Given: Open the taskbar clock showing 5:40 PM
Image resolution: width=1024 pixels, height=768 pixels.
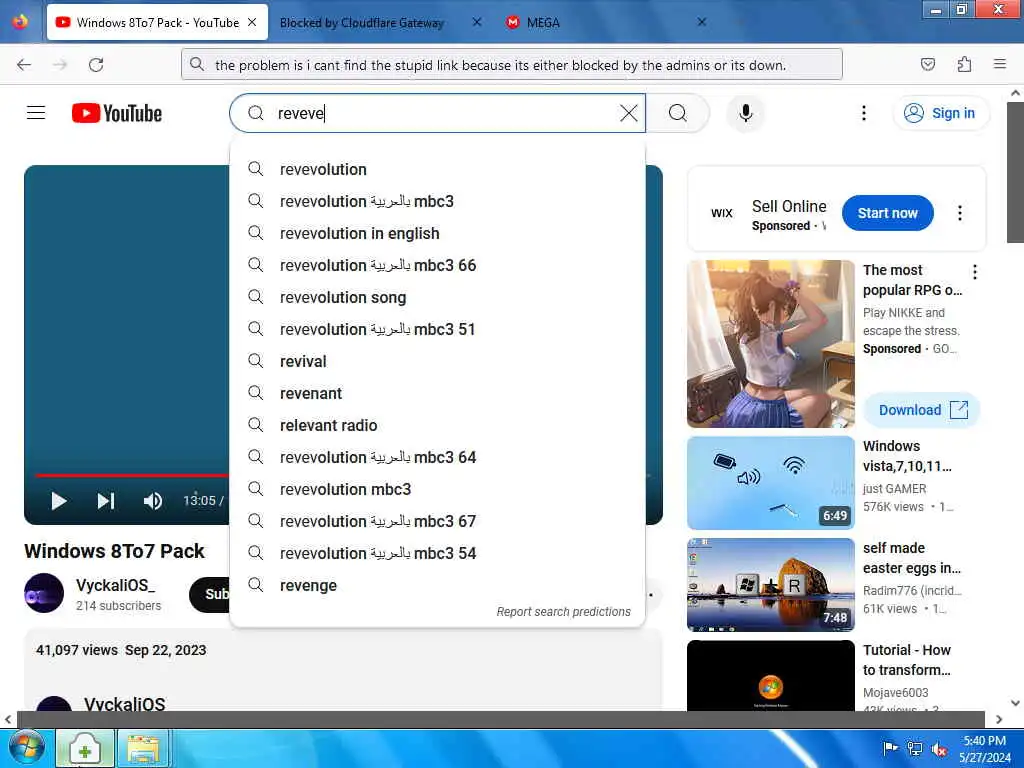Looking at the screenshot, I should pos(984,749).
